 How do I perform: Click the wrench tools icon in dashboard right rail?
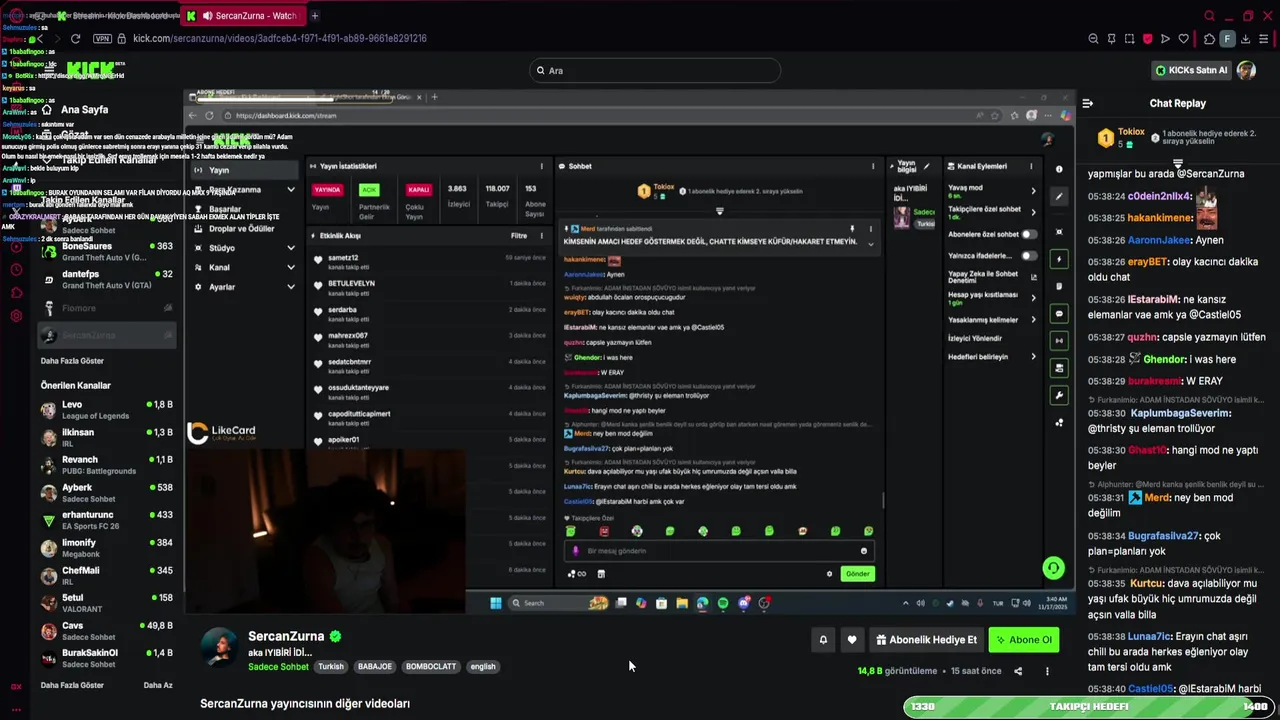click(1059, 396)
